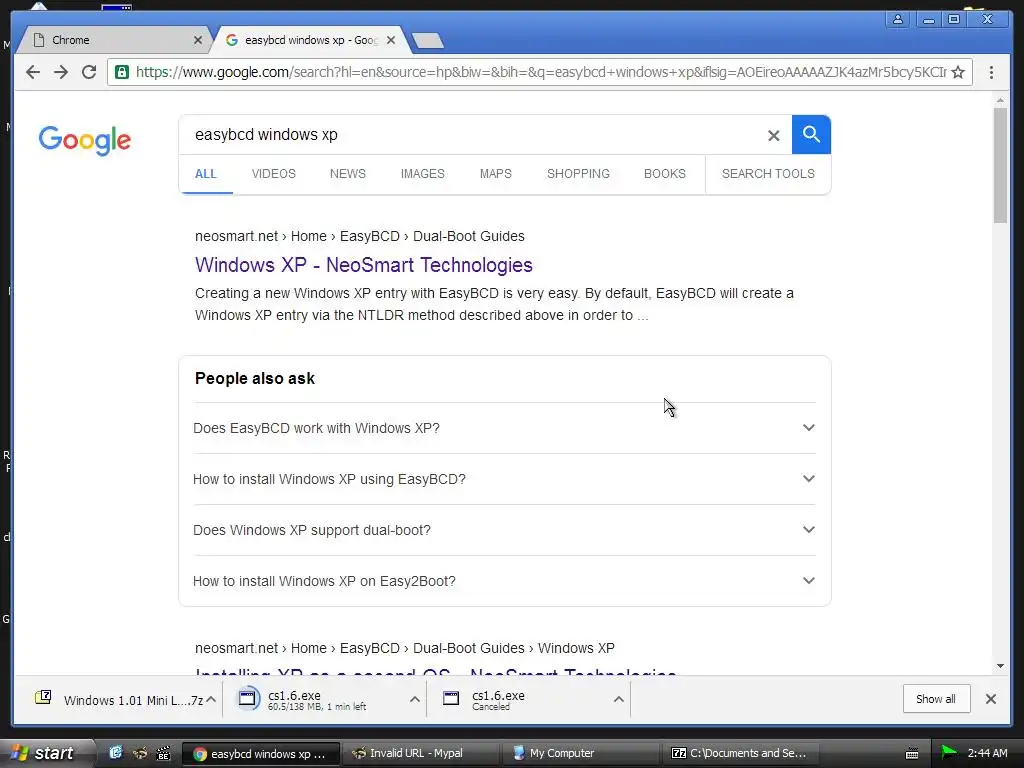Open SEARCH TOOLS
The width and height of the screenshot is (1024, 768).
click(768, 174)
